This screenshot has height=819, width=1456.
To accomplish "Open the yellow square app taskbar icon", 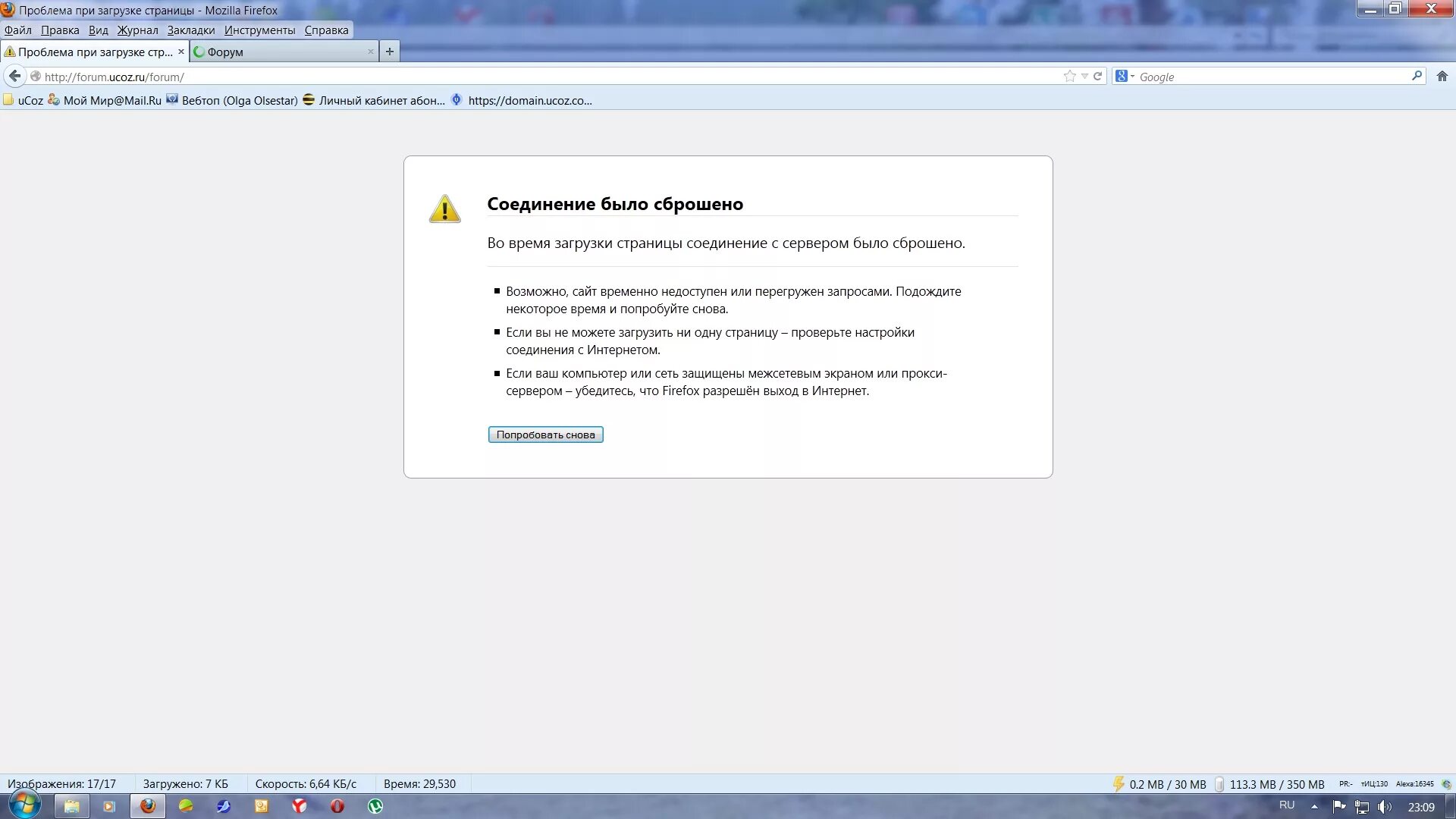I will pos(262,806).
